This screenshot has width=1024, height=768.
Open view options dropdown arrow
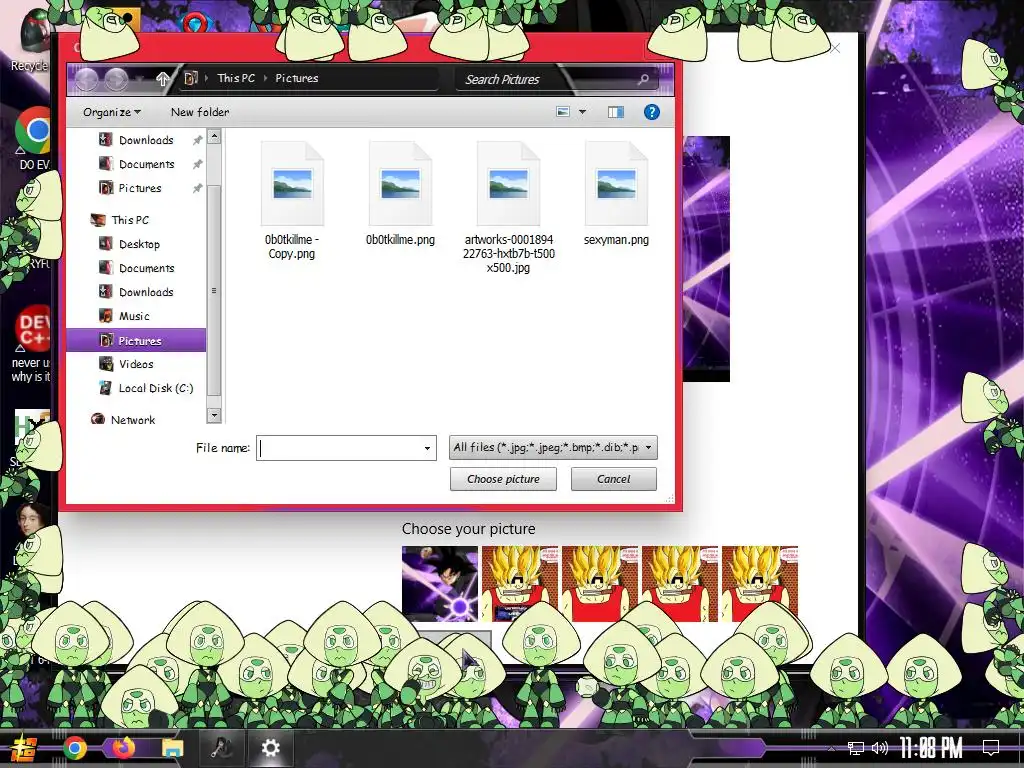point(583,112)
